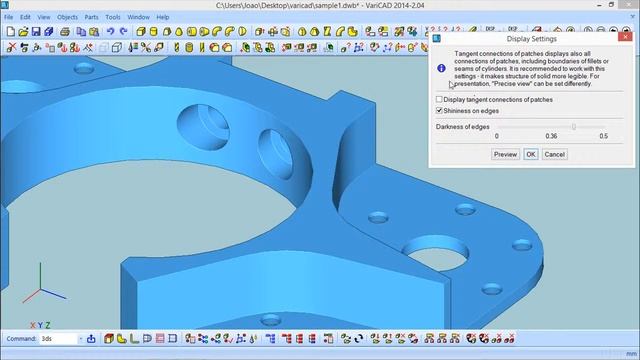This screenshot has height=360, width=640.
Task: Open the Command box dropdown arrow
Action: point(80,339)
